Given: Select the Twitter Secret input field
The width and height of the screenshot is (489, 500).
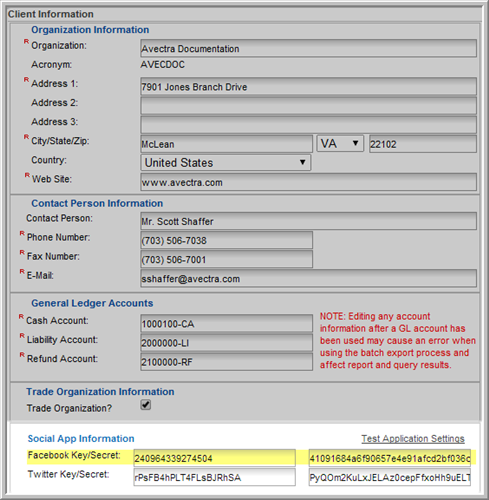Looking at the screenshot, I should click(x=390, y=477).
